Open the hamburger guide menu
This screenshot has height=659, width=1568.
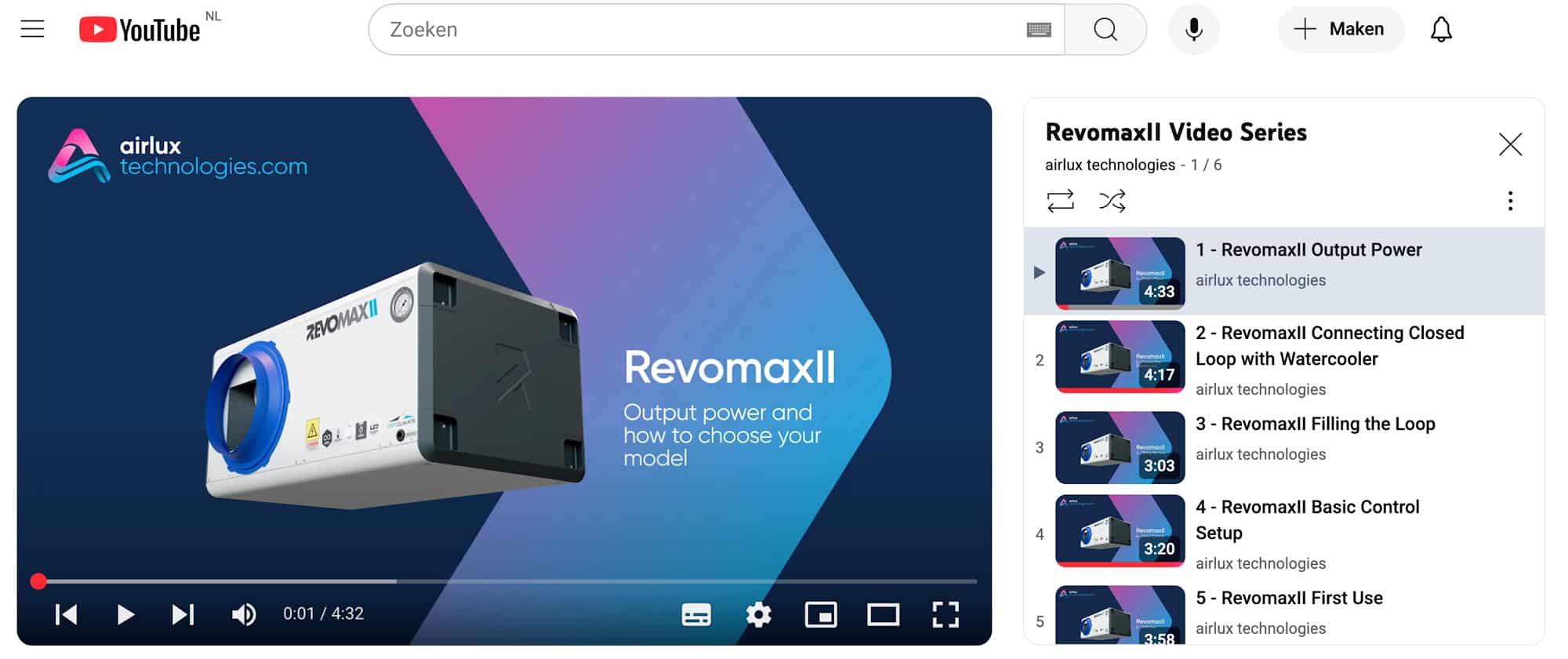point(32,30)
